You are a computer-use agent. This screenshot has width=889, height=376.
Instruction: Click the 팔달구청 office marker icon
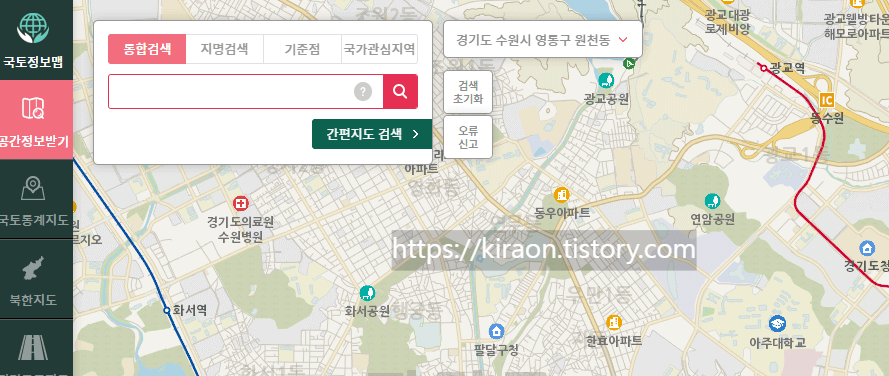coord(496,331)
